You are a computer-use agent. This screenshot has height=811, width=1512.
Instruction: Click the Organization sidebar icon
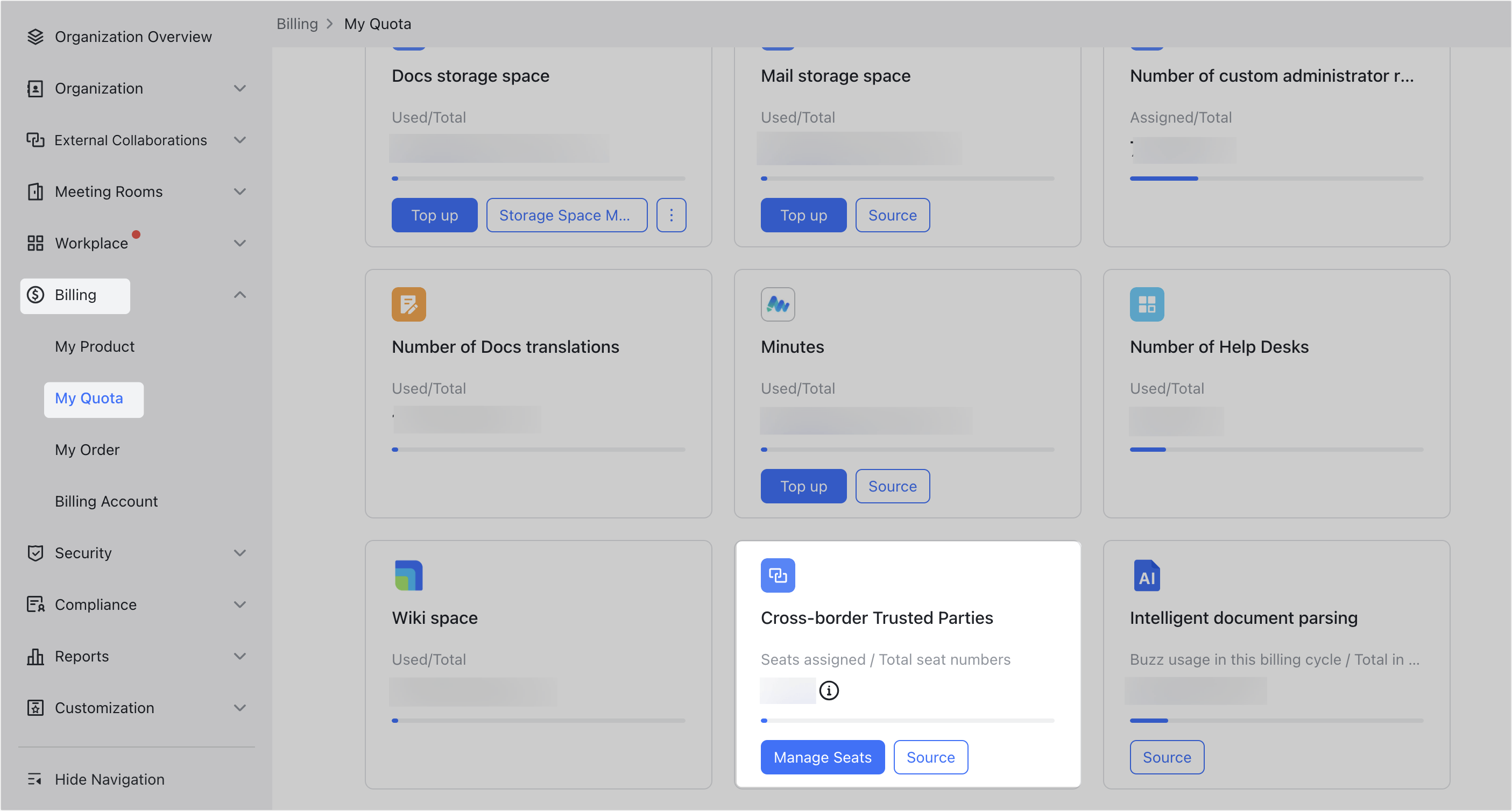pos(35,88)
